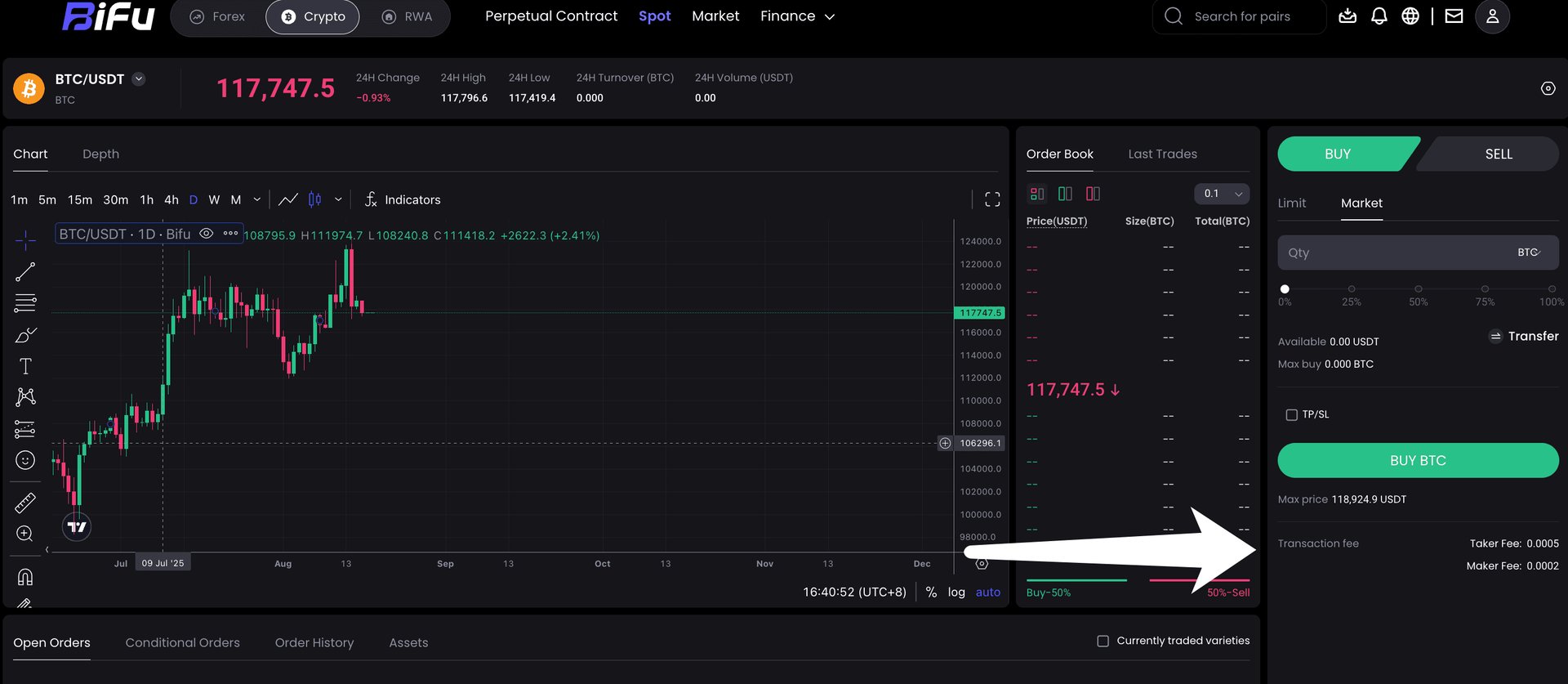Show only sell orders layout

point(1093,194)
